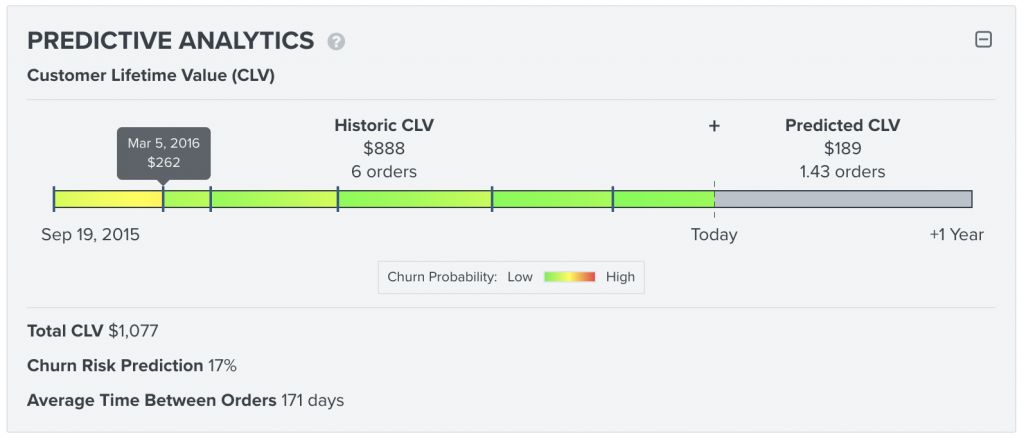Collapse the Predictive Analytics panel
Screen dimensions: 1024x438
983,40
